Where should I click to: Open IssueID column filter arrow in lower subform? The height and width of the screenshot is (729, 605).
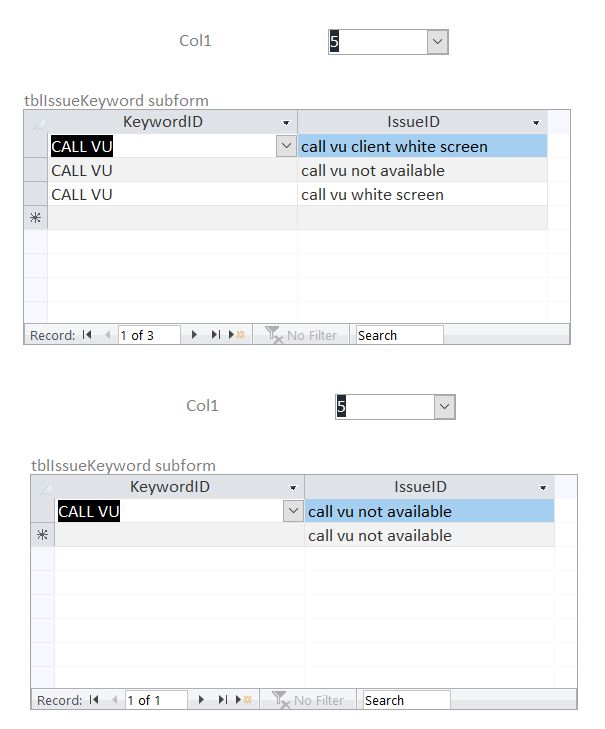(x=543, y=488)
